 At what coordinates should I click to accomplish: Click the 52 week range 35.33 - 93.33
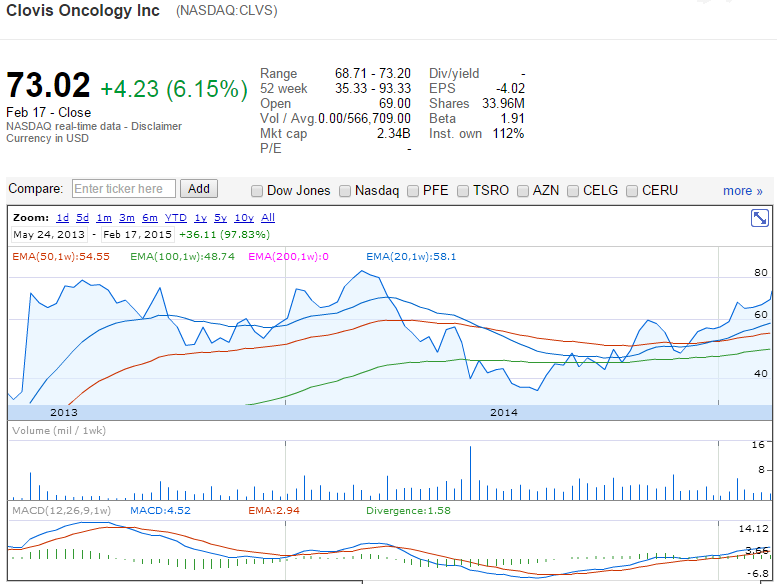(373, 89)
